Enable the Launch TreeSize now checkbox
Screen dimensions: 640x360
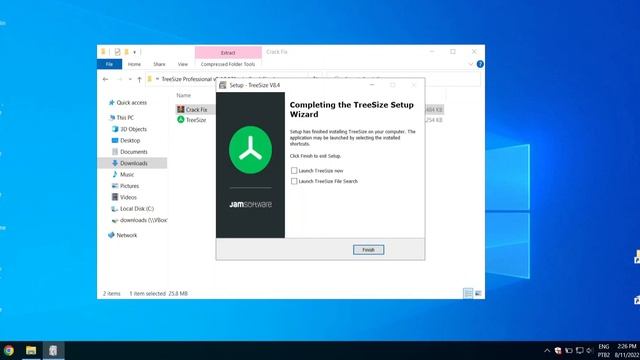(x=294, y=171)
